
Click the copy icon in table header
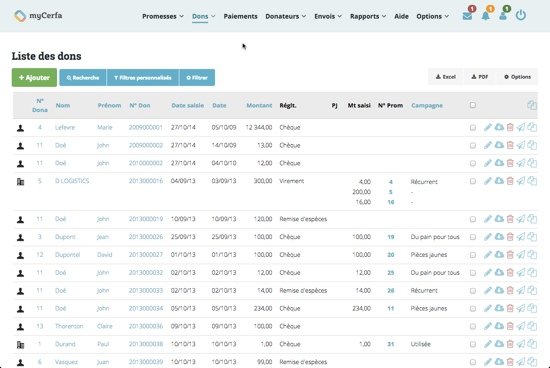click(532, 105)
